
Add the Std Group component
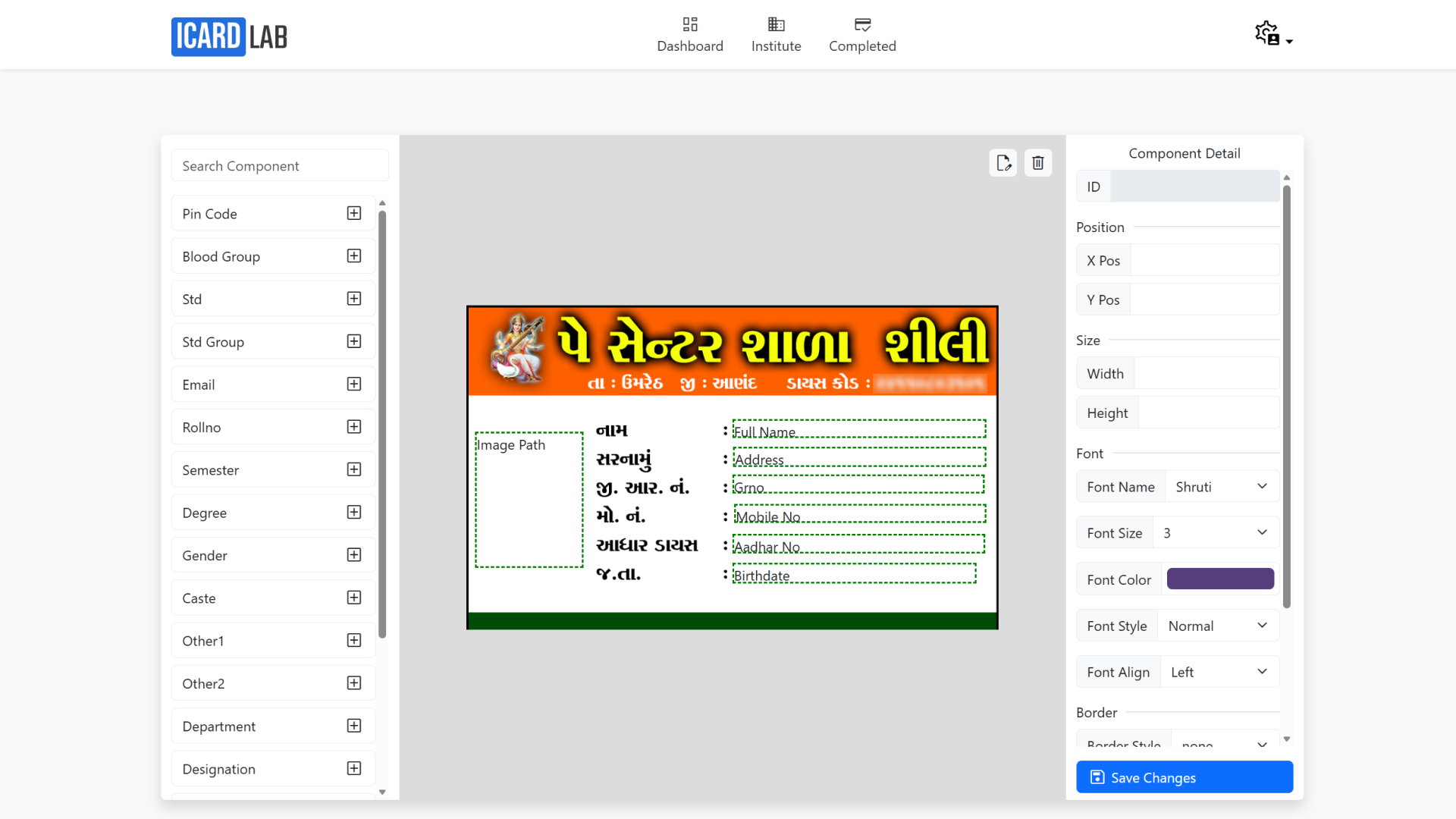point(354,341)
